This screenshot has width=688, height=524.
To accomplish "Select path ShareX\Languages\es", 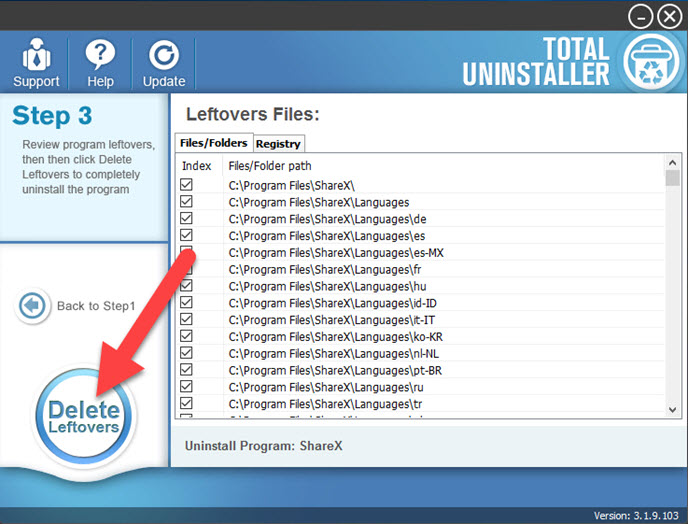I will coord(327,236).
